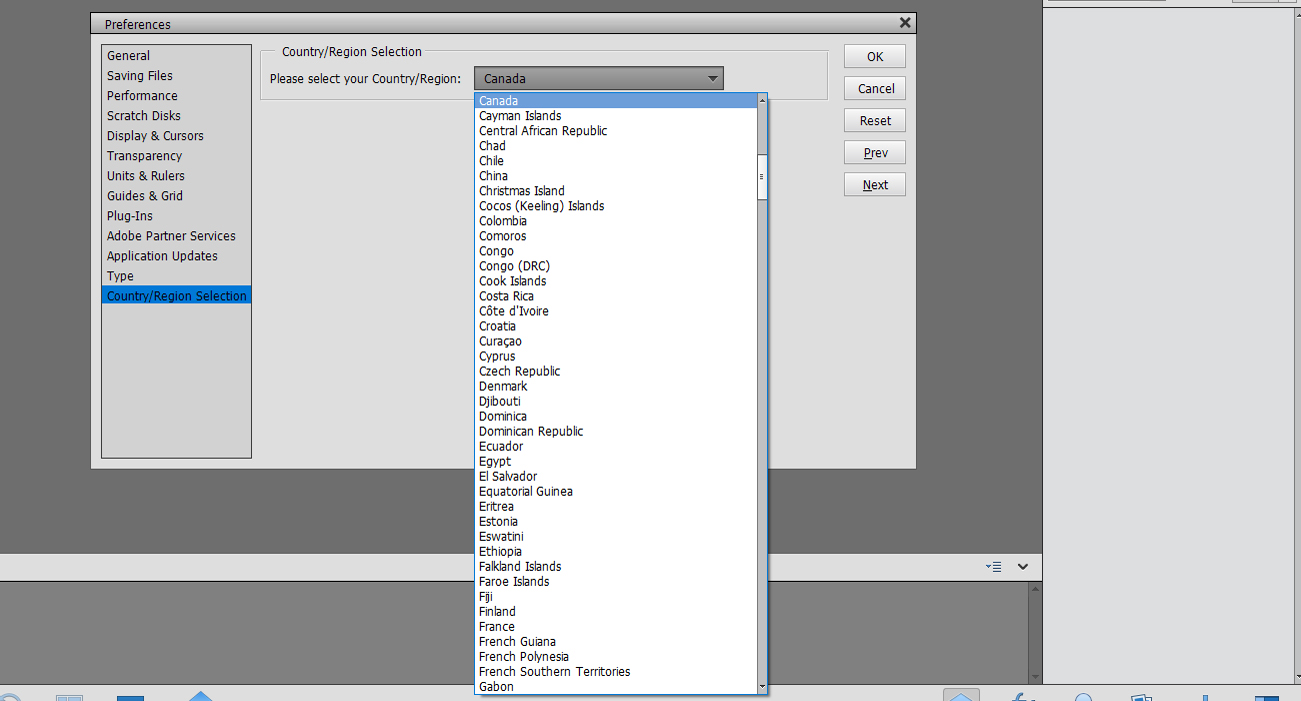Click the country list scrollbar thumb
The width and height of the screenshot is (1301, 701).
point(762,177)
